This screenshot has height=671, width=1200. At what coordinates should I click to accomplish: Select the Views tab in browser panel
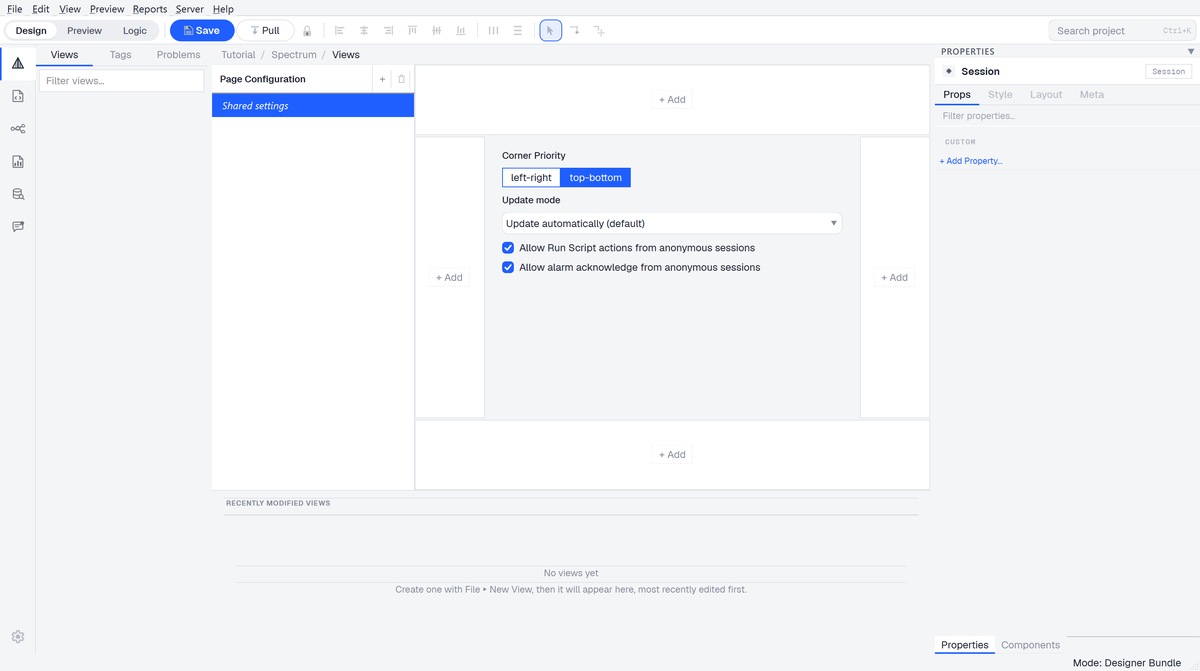(64, 55)
